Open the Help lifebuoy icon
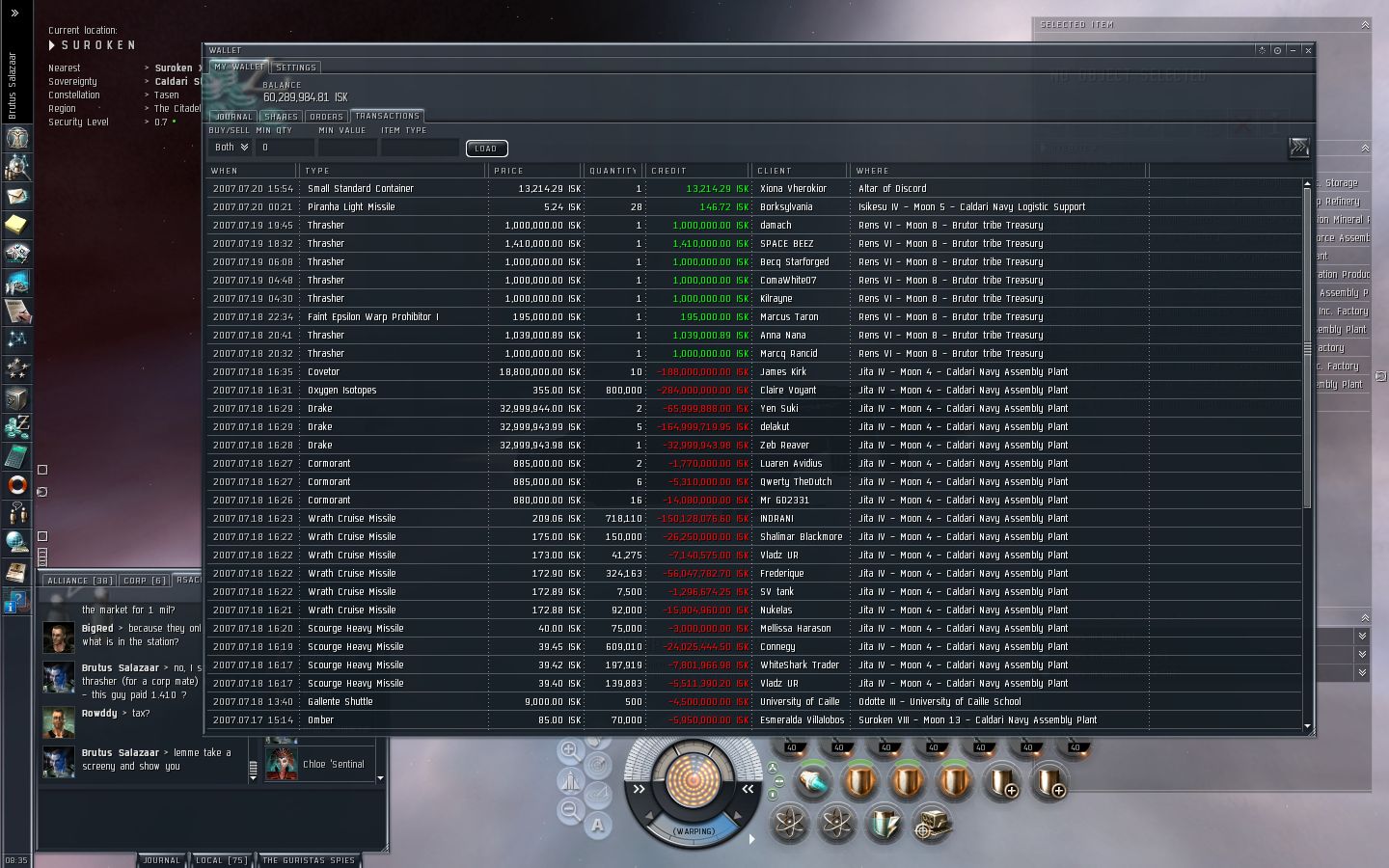1389x868 pixels. point(16,484)
